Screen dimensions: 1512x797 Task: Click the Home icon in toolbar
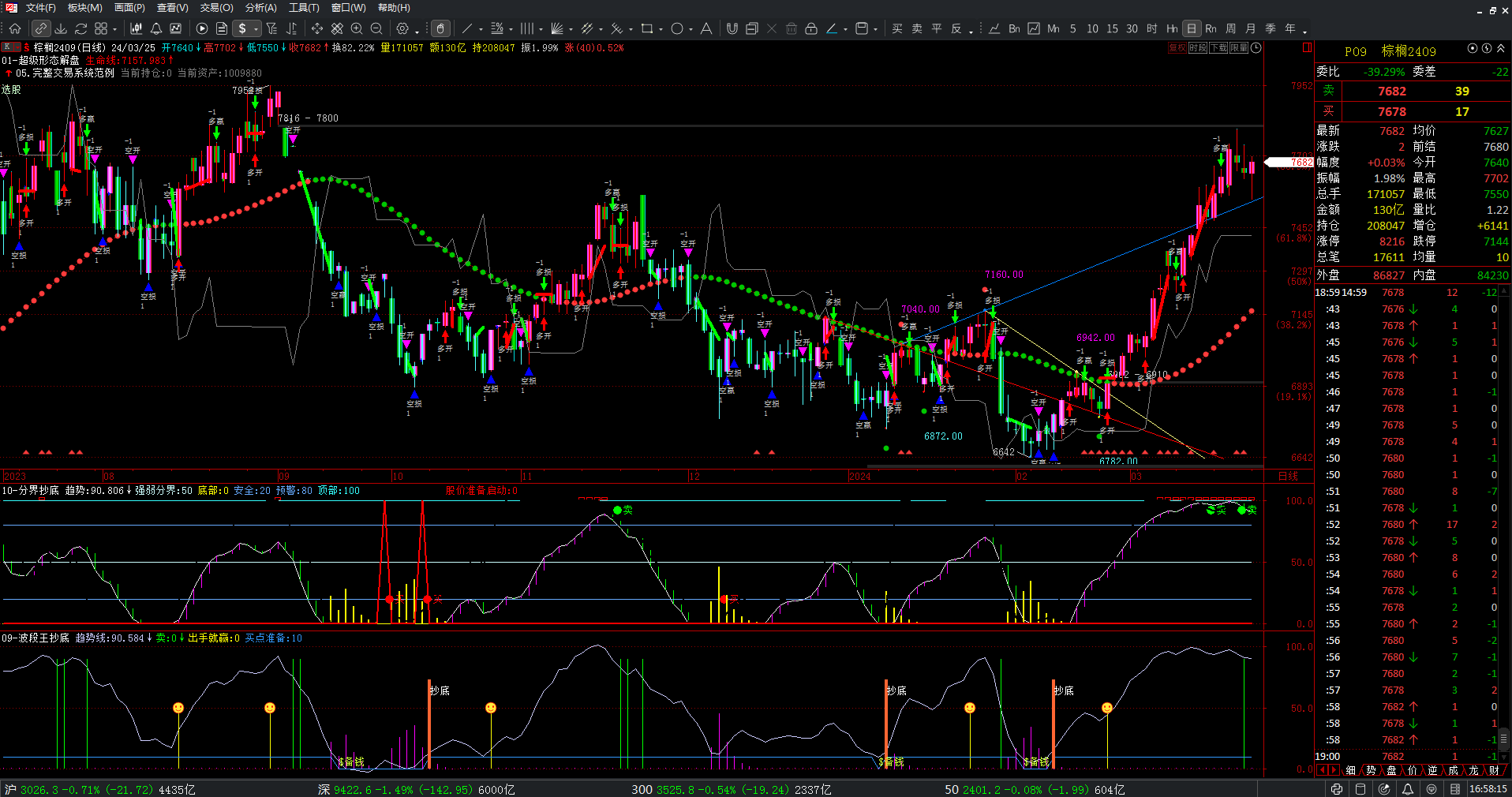[15, 28]
